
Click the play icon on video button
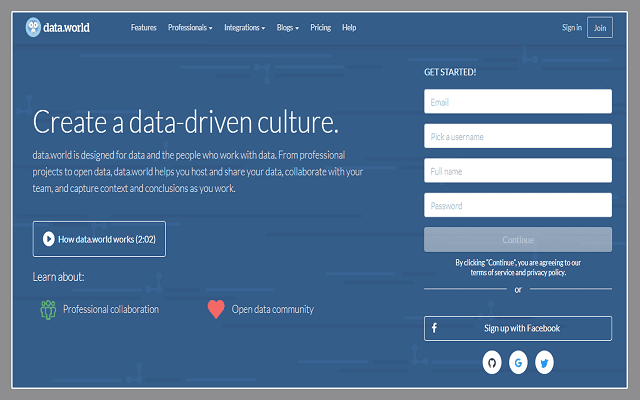tap(48, 239)
